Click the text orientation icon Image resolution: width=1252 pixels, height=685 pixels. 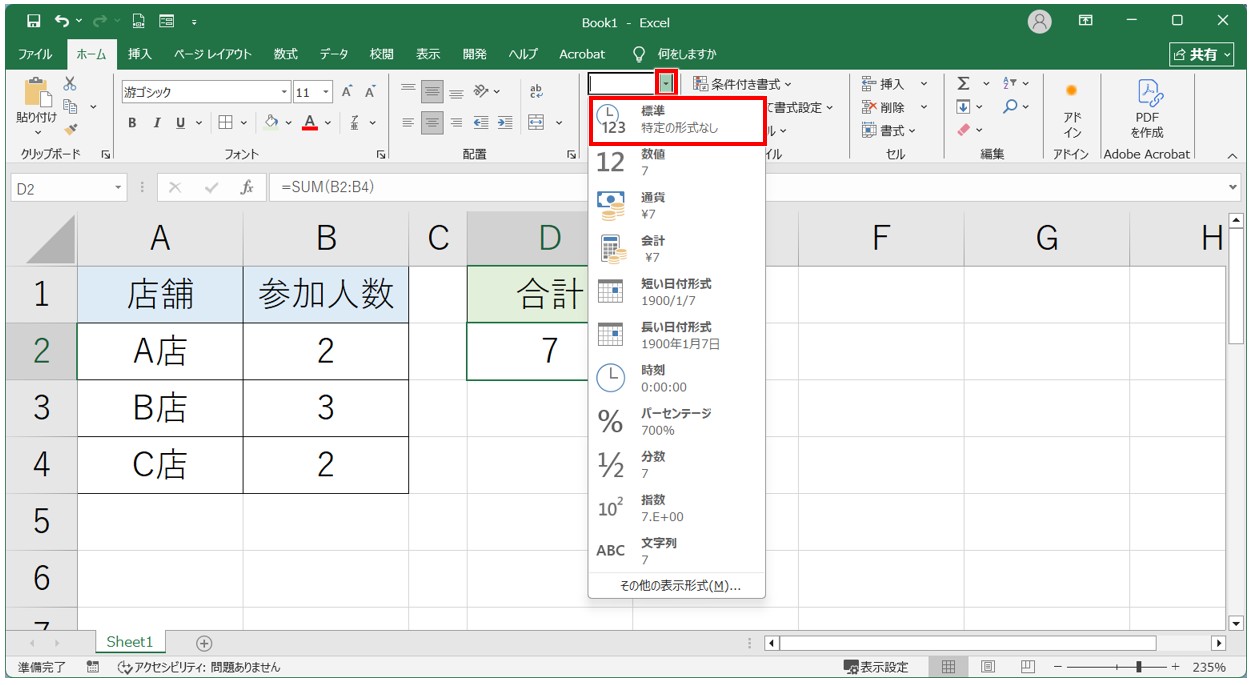pyautogui.click(x=481, y=92)
